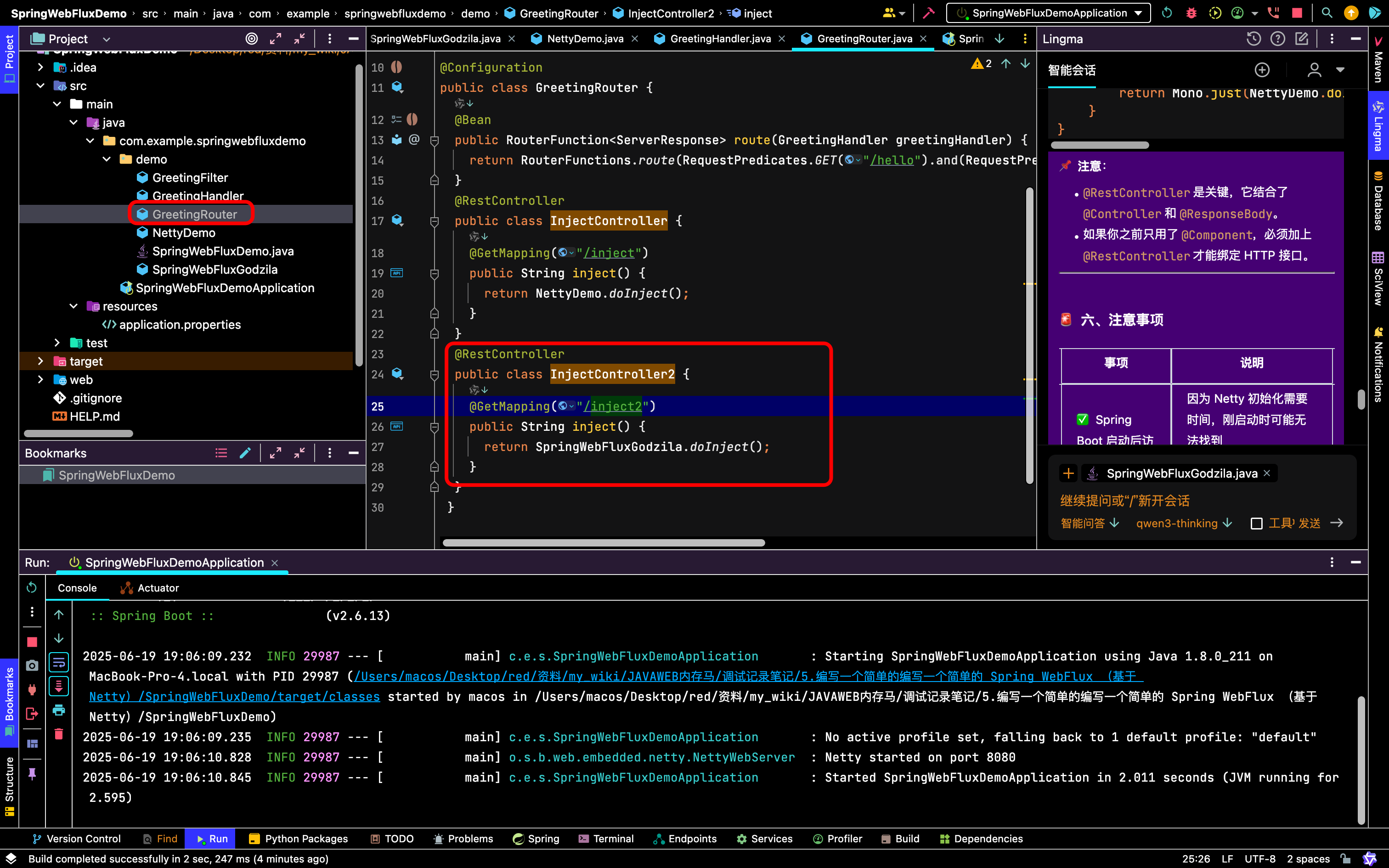This screenshot has width=1389, height=868.
Task: Click the editor horizontal scrollbar
Action: point(604,542)
